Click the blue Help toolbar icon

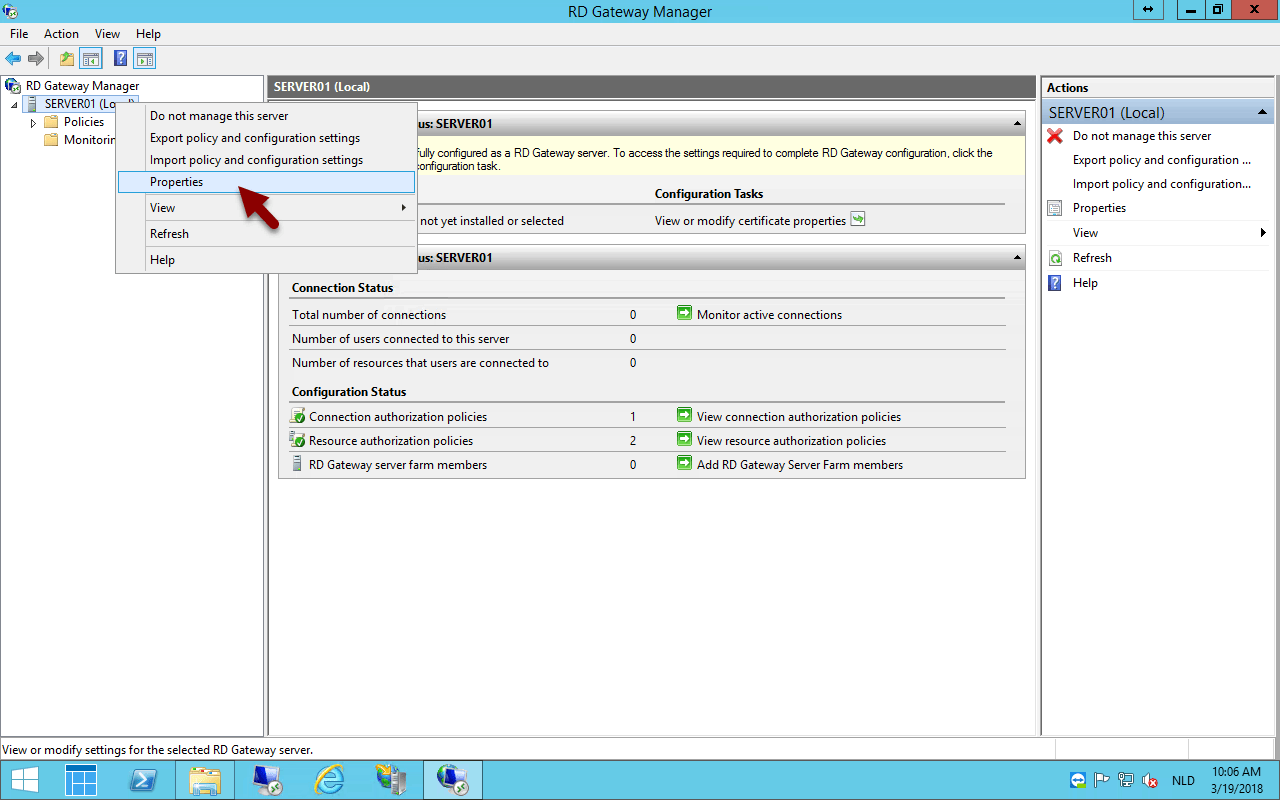pos(120,59)
